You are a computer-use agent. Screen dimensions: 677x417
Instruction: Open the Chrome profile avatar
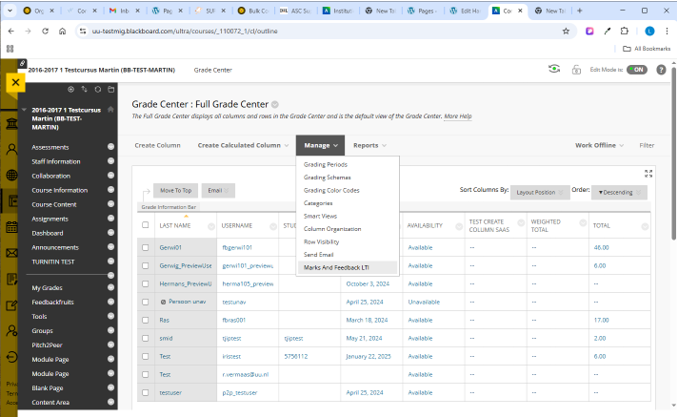649,31
